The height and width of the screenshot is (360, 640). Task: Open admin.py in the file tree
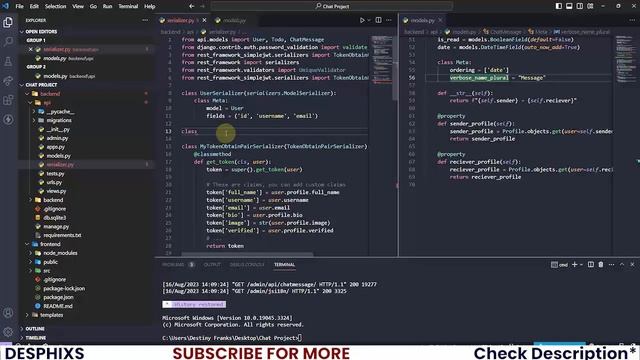(x=57, y=138)
